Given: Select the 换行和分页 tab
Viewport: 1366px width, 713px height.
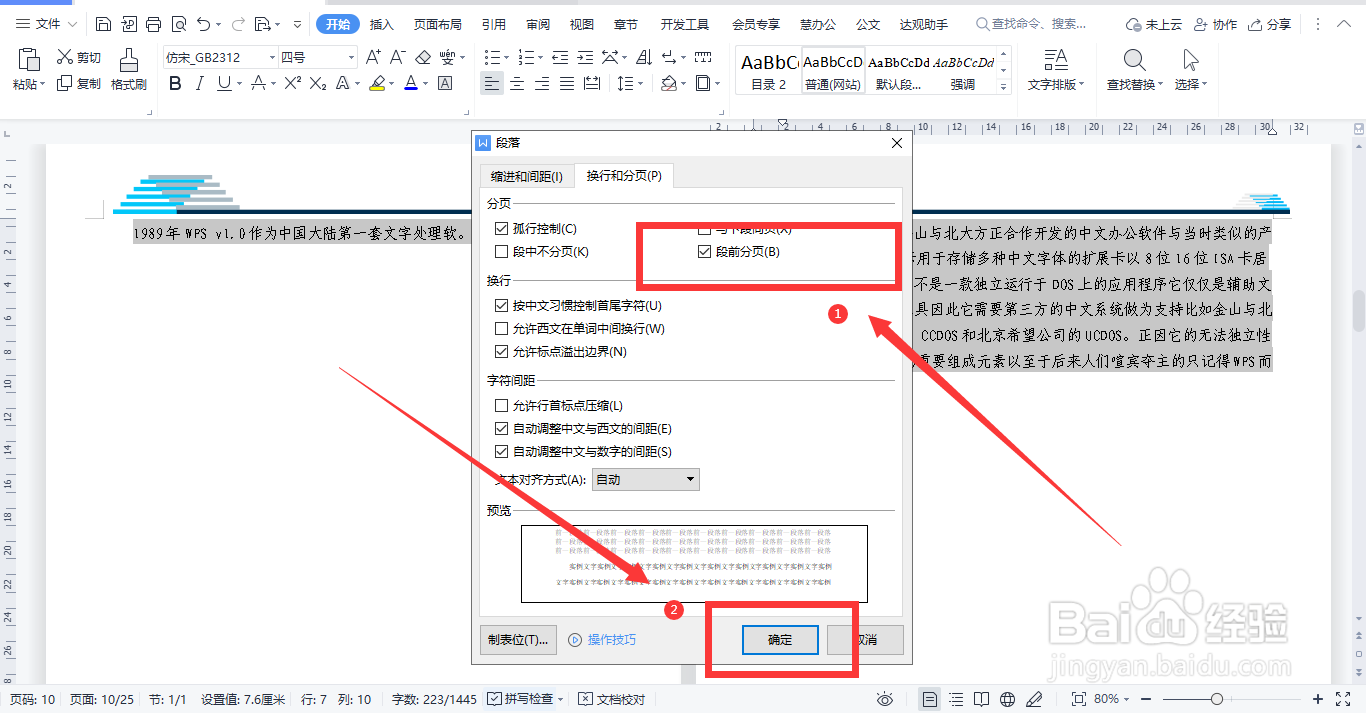Looking at the screenshot, I should click(x=624, y=176).
